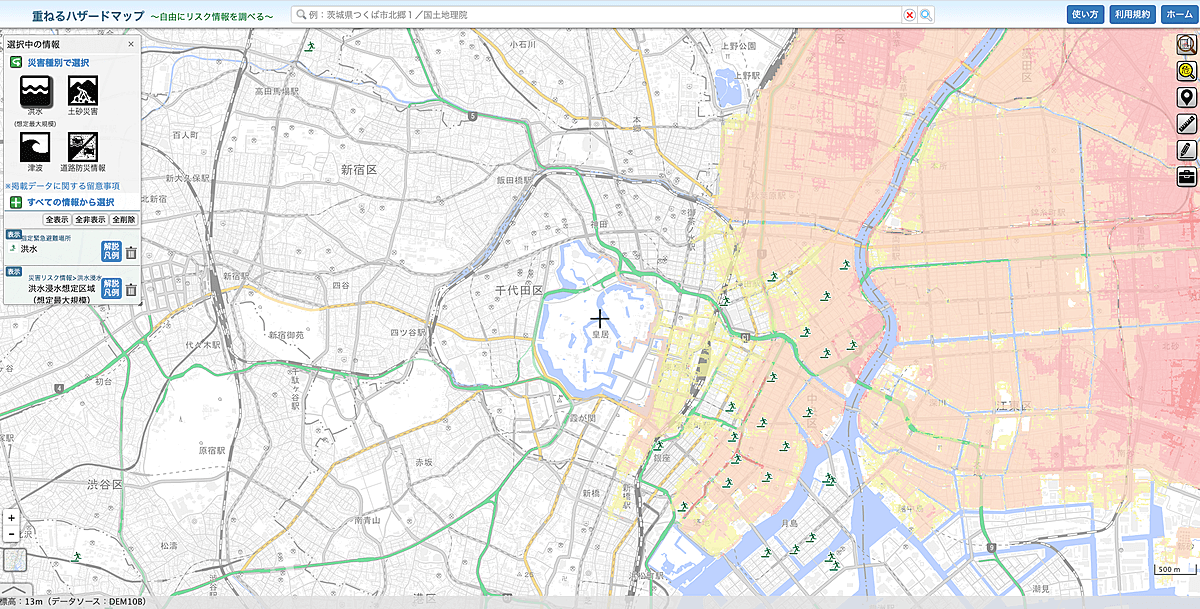Click the yellow risk search magnifier icon

tap(1186, 71)
